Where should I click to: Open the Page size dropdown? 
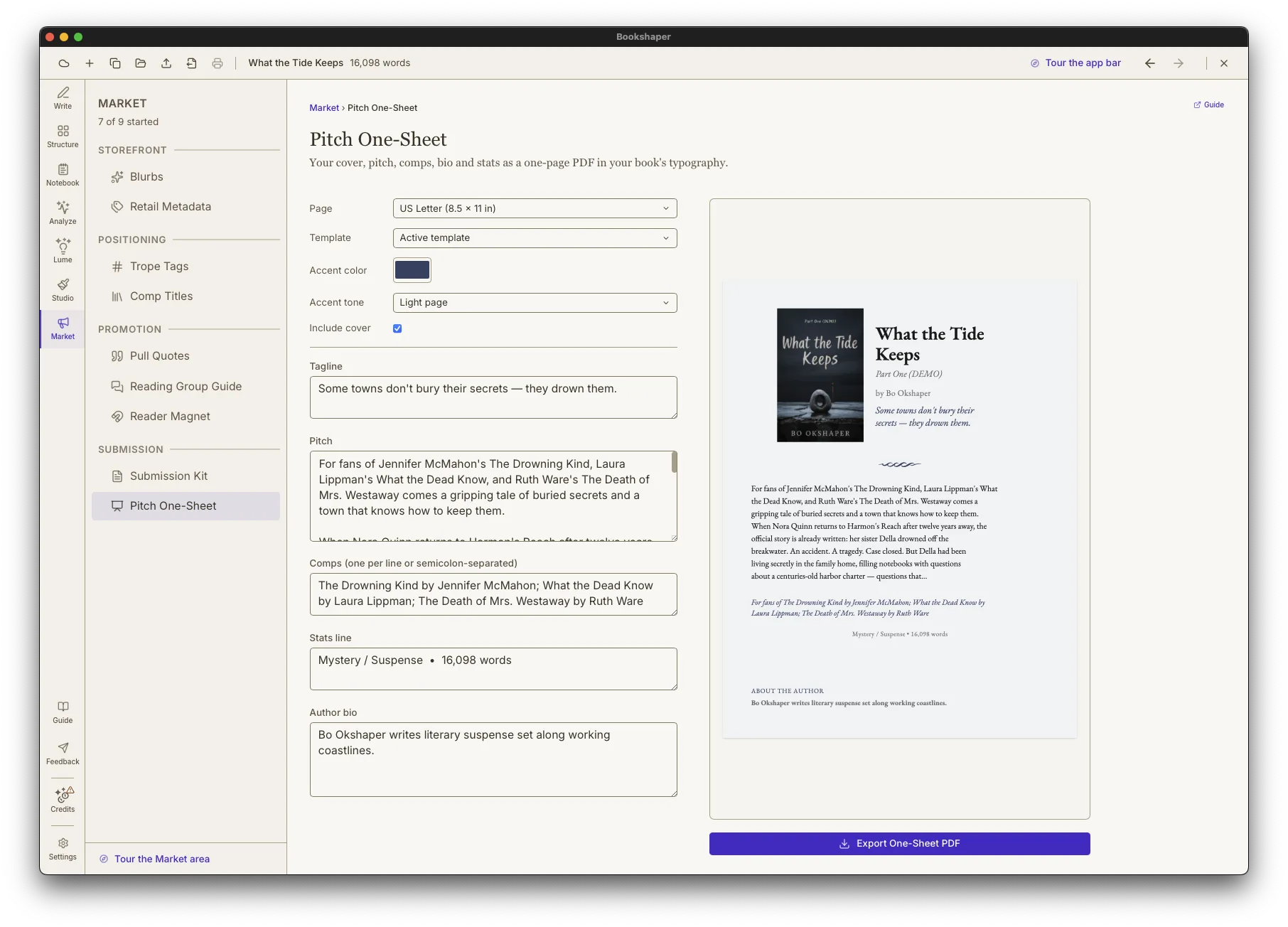tap(535, 208)
